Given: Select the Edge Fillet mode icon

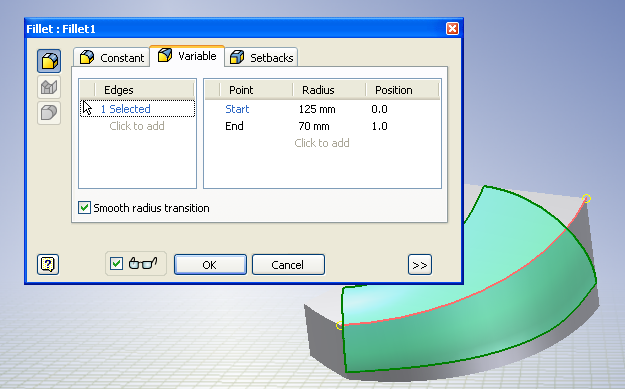Looking at the screenshot, I should click(x=49, y=61).
